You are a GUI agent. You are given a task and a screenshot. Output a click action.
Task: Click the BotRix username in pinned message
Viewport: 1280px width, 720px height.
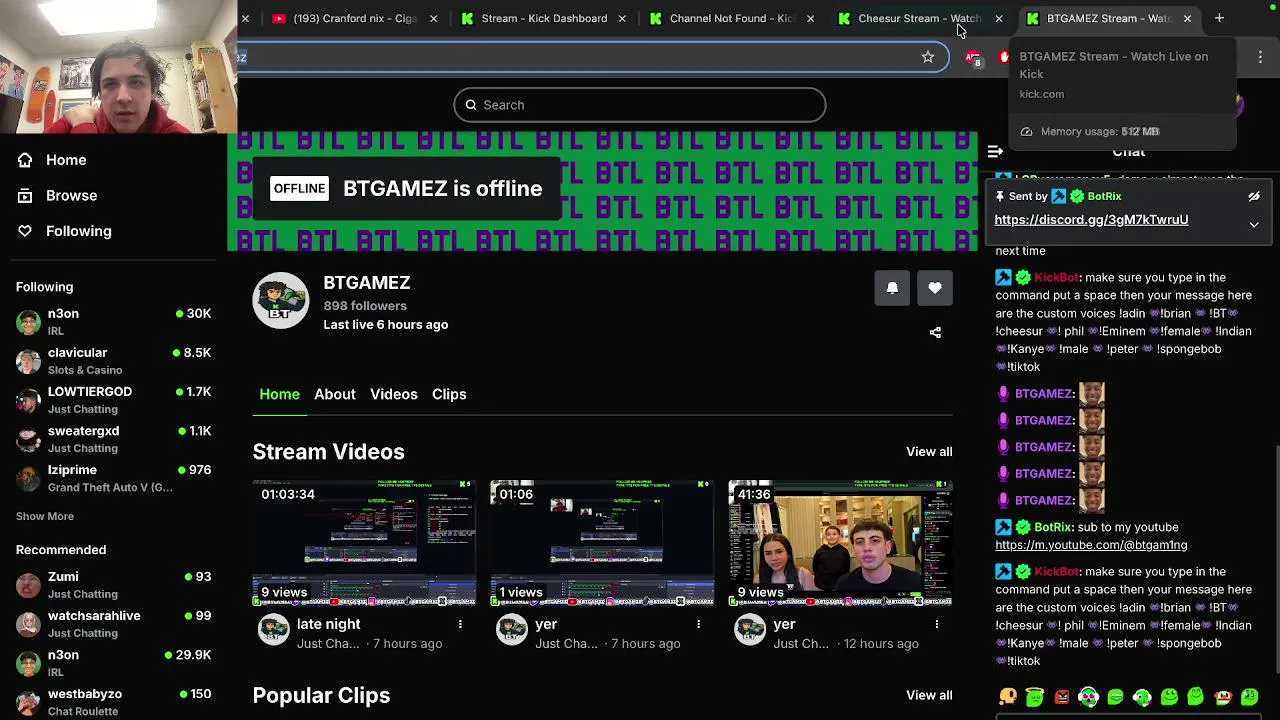pos(1104,196)
